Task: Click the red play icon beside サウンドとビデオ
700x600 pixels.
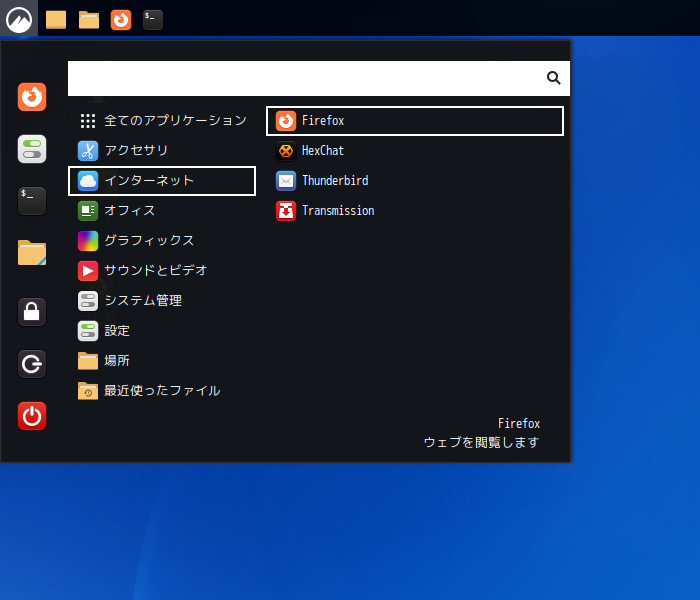Action: (x=88, y=271)
